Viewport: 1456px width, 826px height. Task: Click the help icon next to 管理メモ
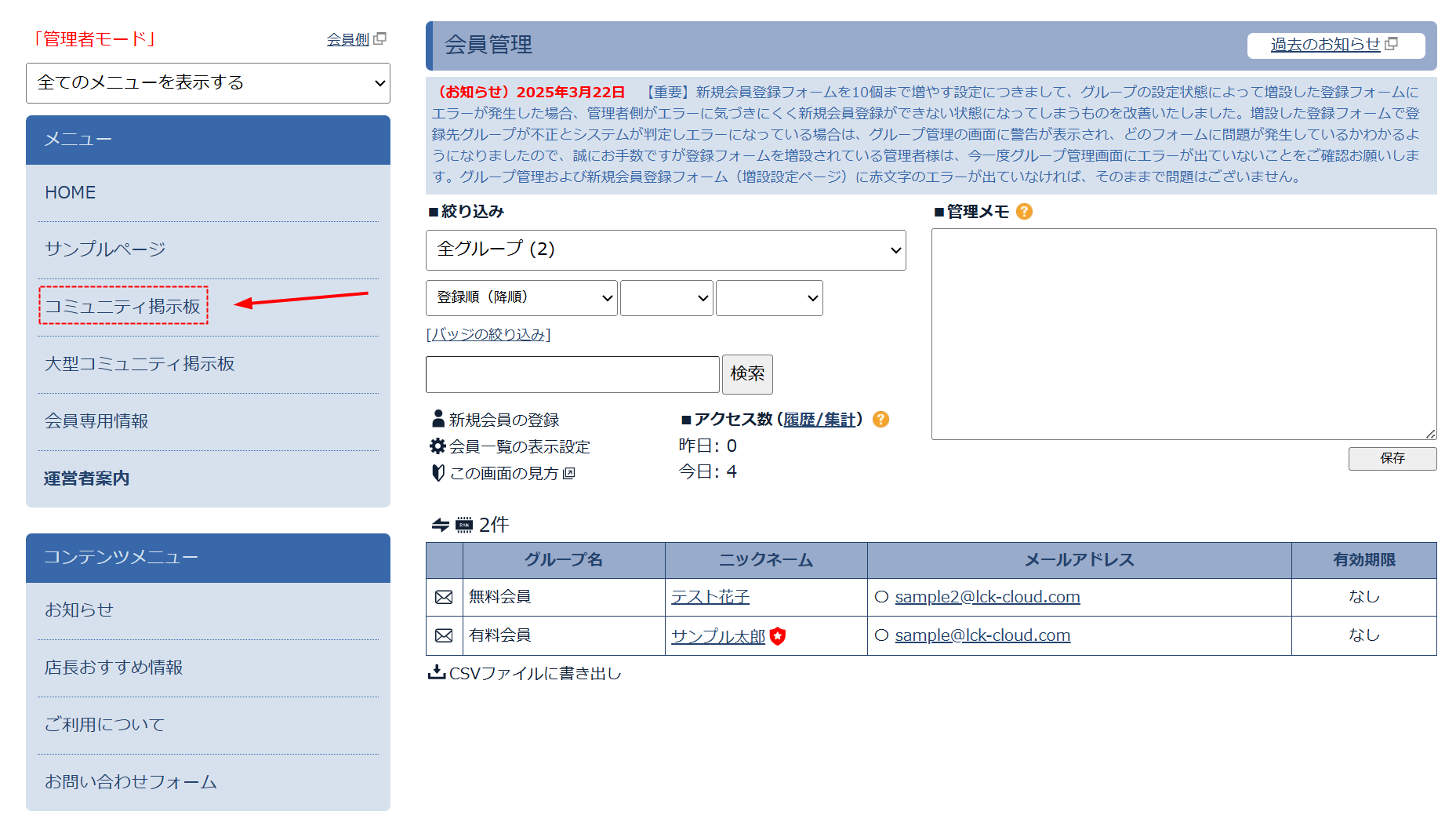coord(1024,211)
